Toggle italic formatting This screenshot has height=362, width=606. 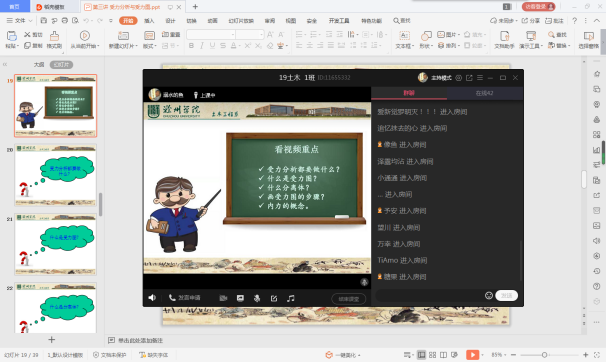[202, 46]
